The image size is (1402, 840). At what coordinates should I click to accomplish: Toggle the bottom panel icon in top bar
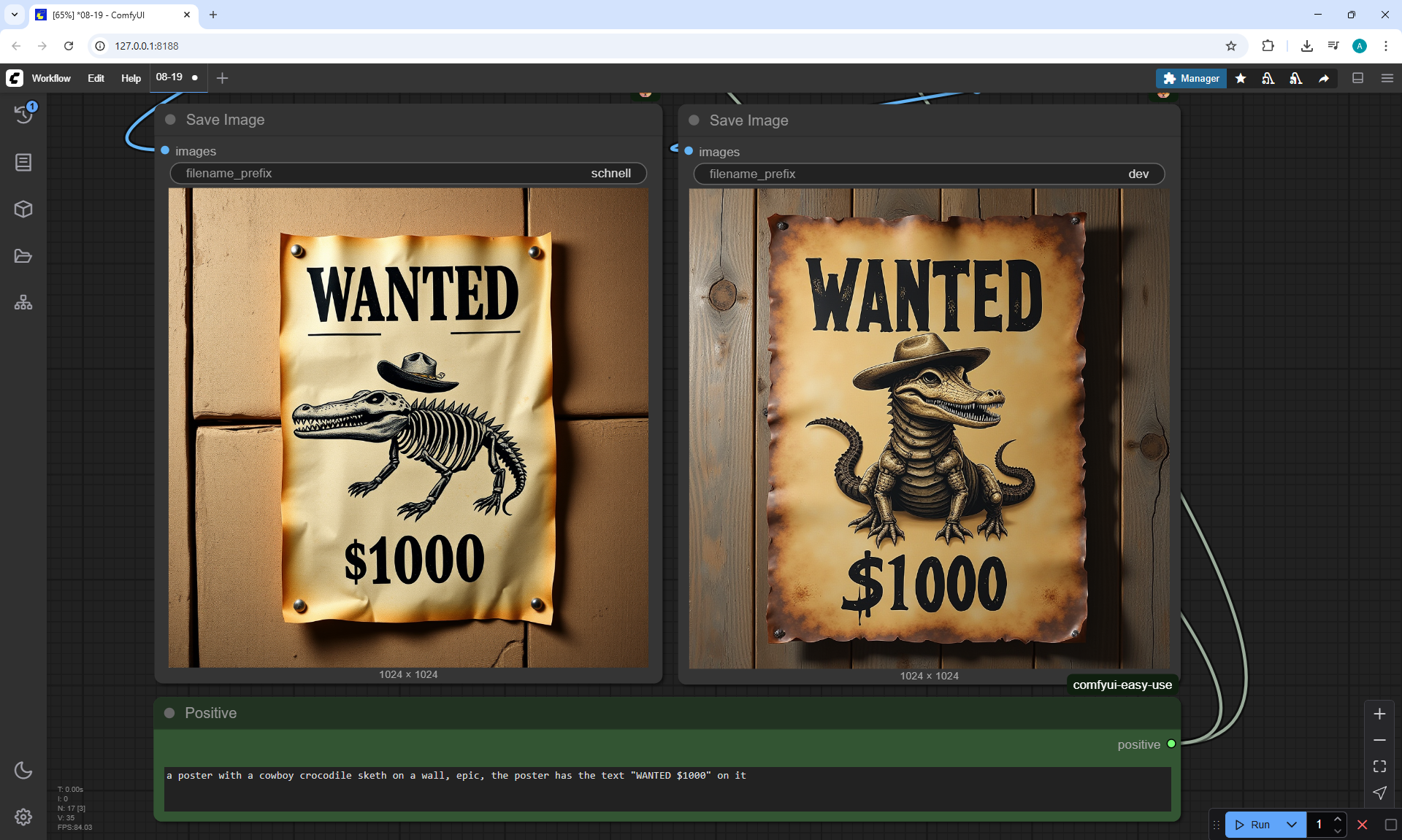click(x=1357, y=78)
